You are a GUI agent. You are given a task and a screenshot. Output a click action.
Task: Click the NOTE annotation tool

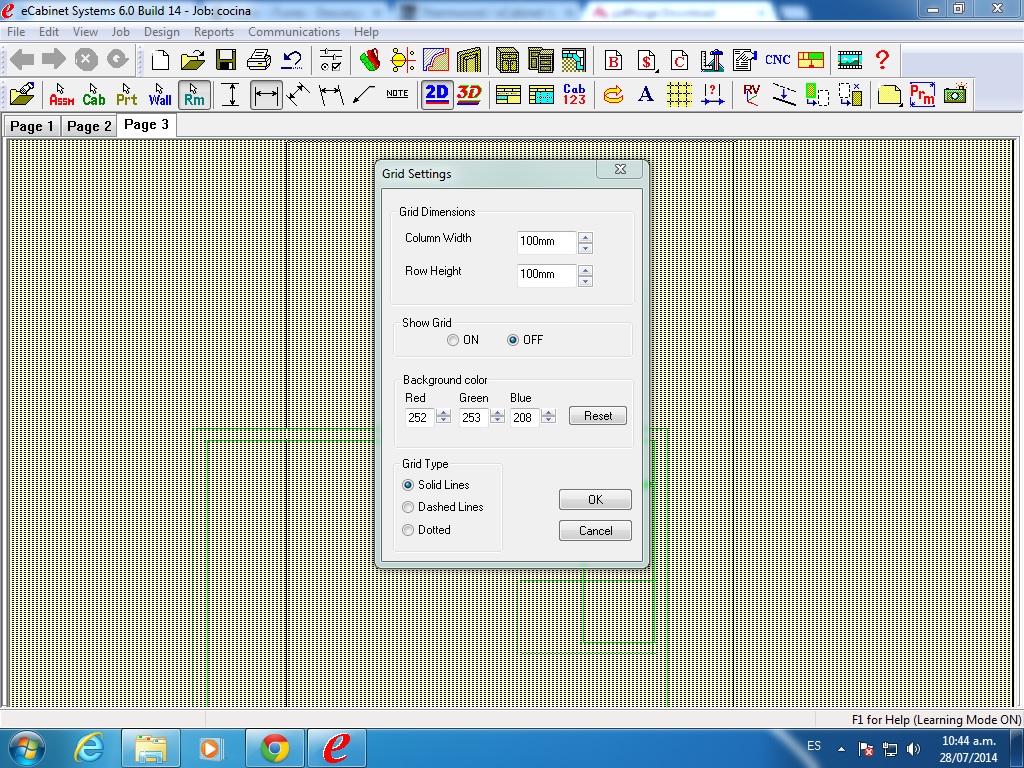tap(397, 94)
